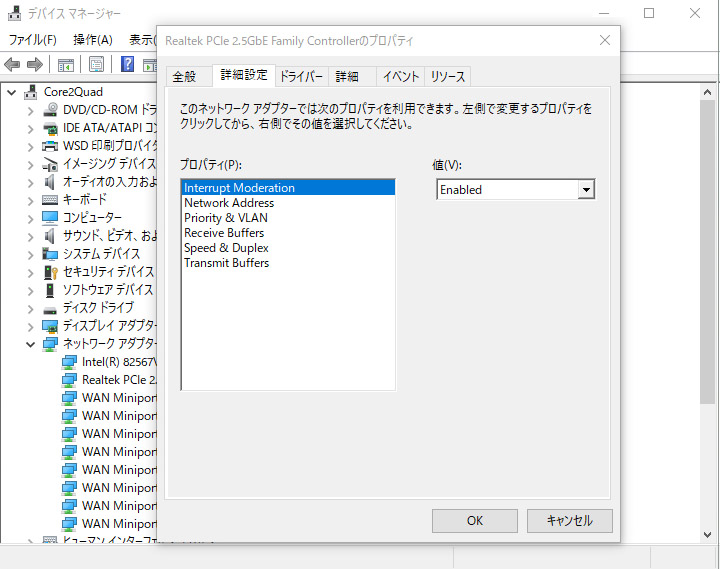The image size is (720, 569).
Task: Click the セキュリティ デバイス key icon
Action: pyautogui.click(x=50, y=272)
